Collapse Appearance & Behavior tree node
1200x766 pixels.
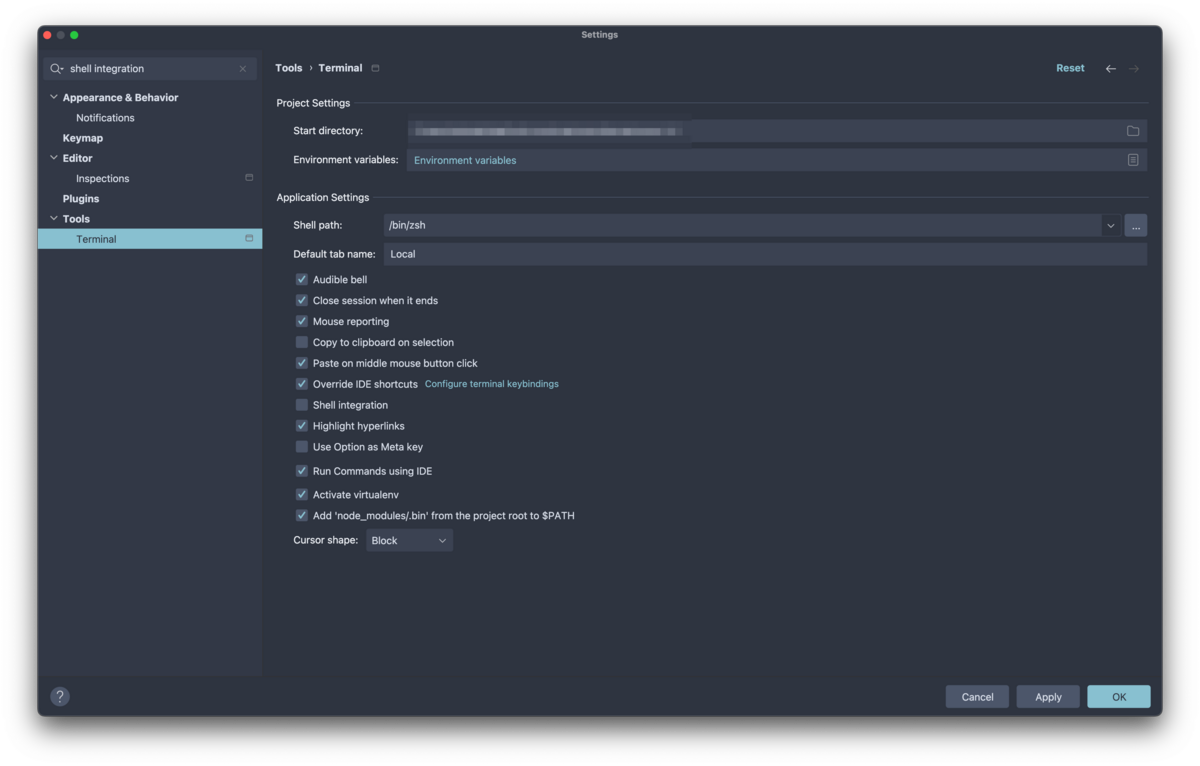pyautogui.click(x=54, y=97)
